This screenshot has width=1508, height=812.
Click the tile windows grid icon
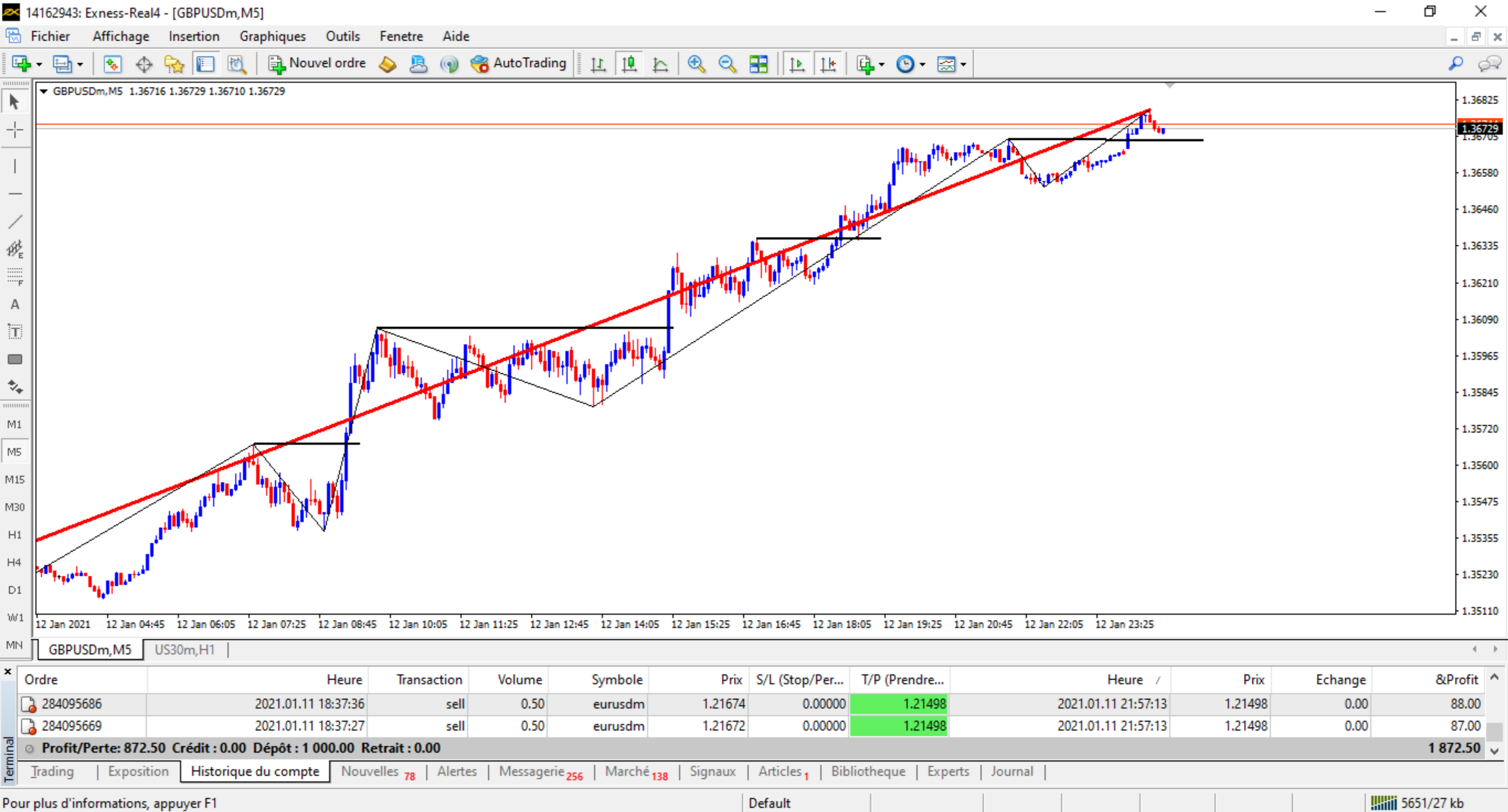759,64
